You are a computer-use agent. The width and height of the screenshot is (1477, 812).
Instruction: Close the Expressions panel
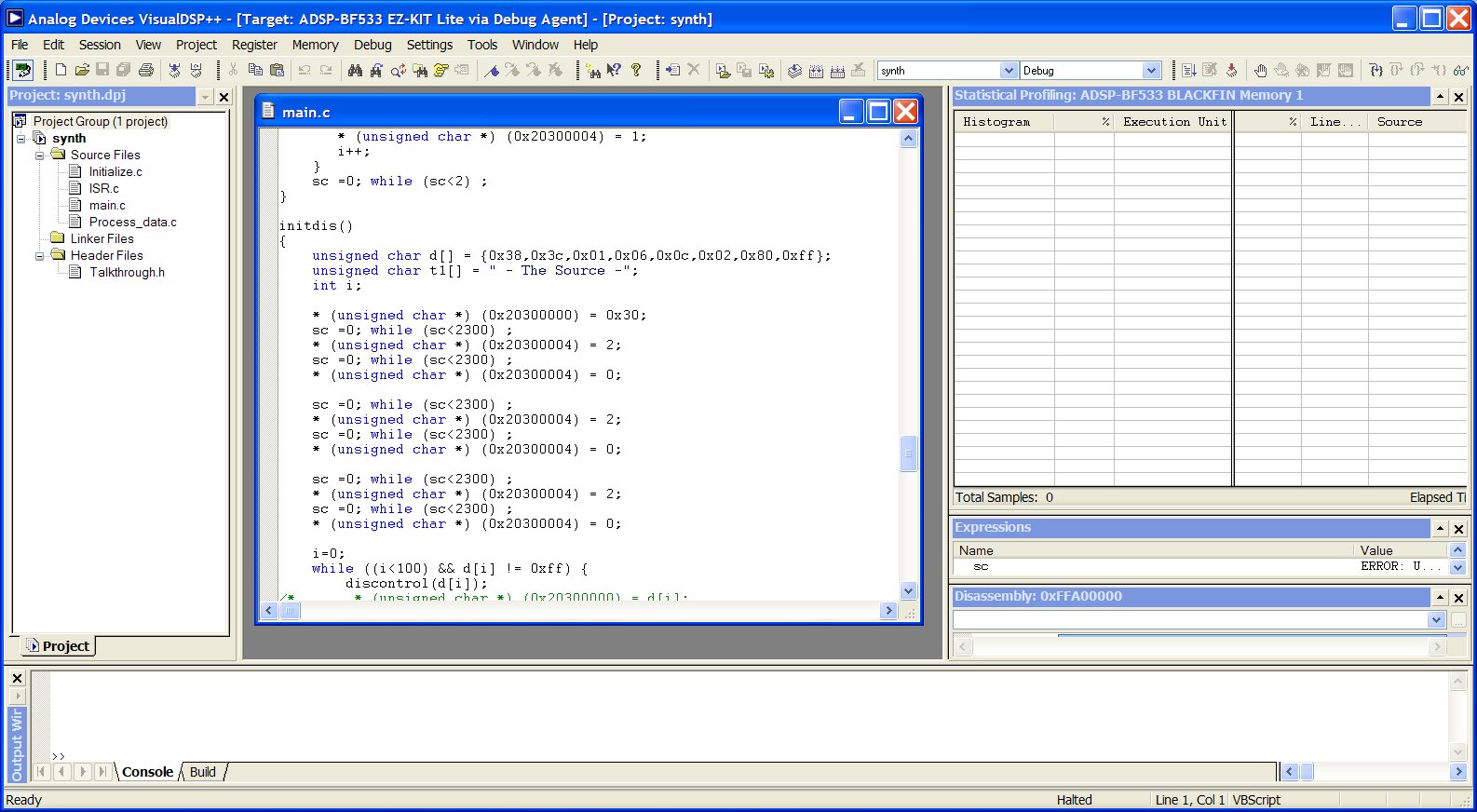click(1458, 529)
